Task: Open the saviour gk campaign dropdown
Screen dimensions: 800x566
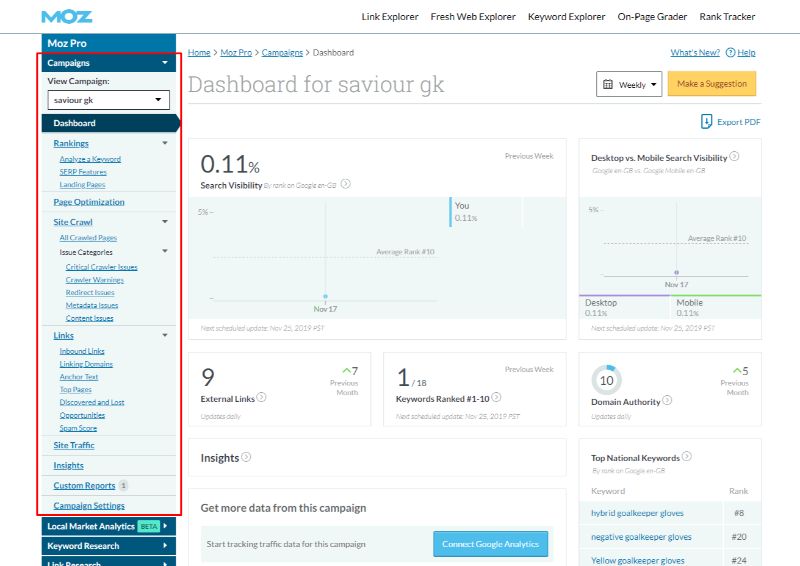Action: tap(108, 100)
